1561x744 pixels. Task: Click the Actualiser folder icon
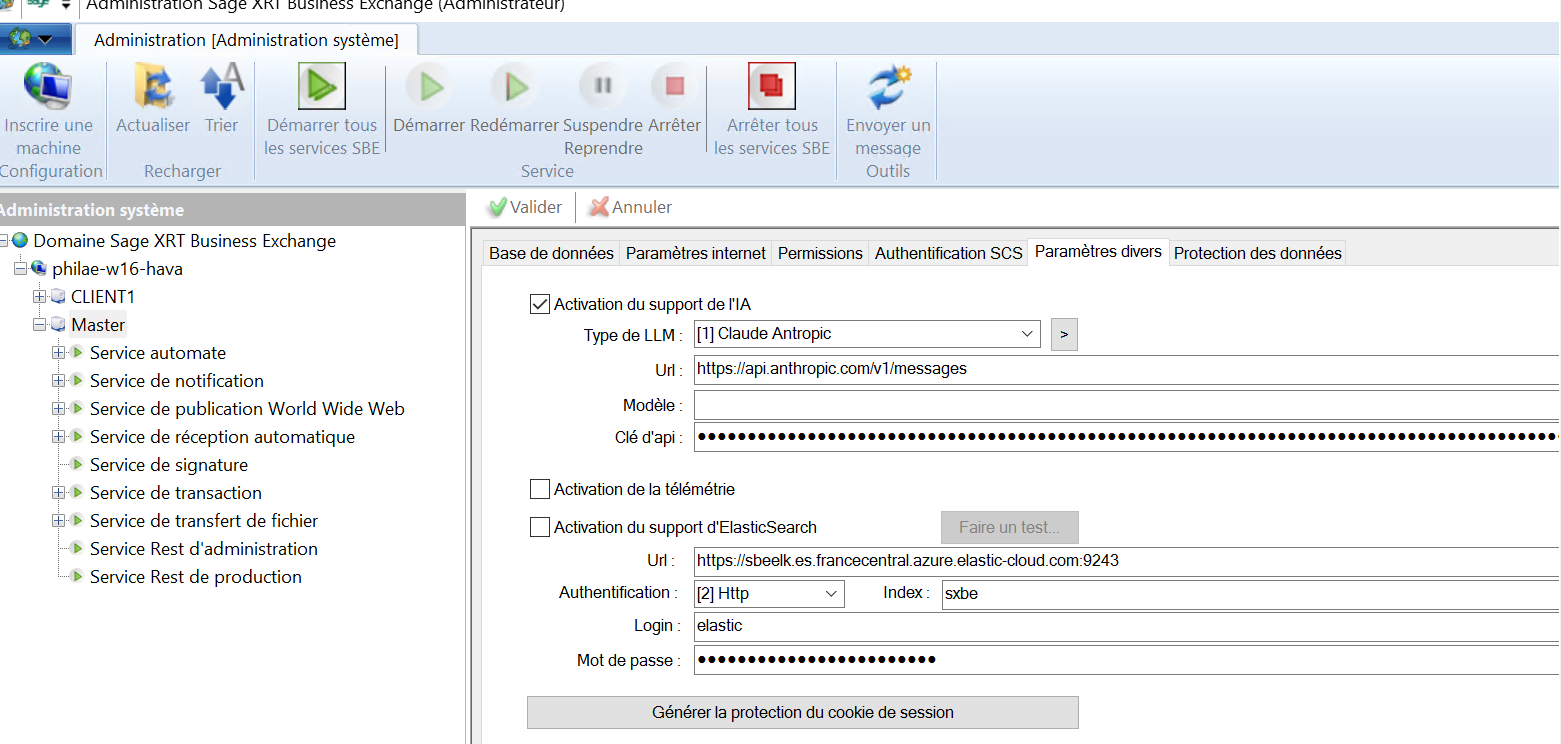pos(153,86)
